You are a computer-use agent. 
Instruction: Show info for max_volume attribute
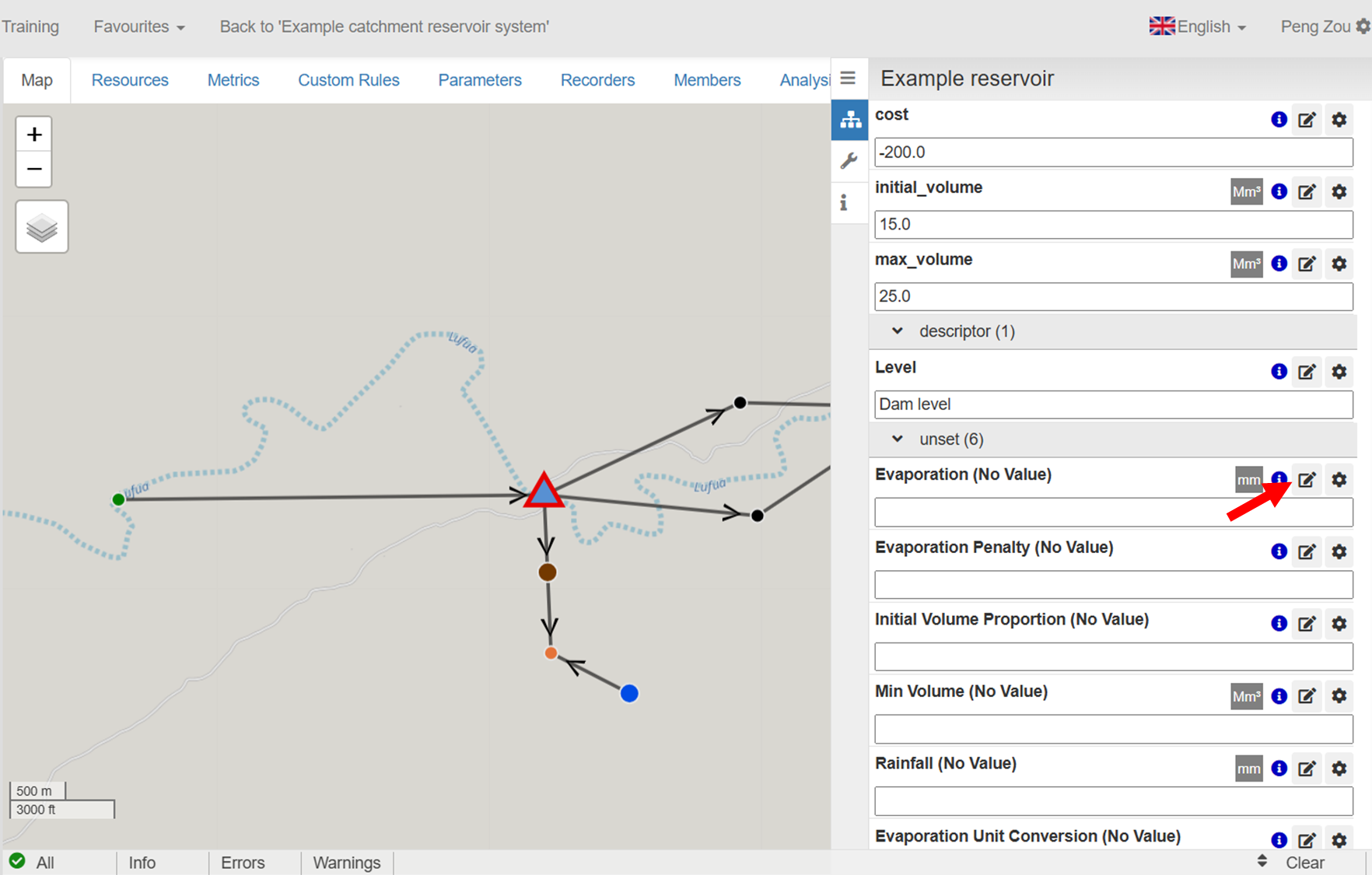[x=1279, y=264]
